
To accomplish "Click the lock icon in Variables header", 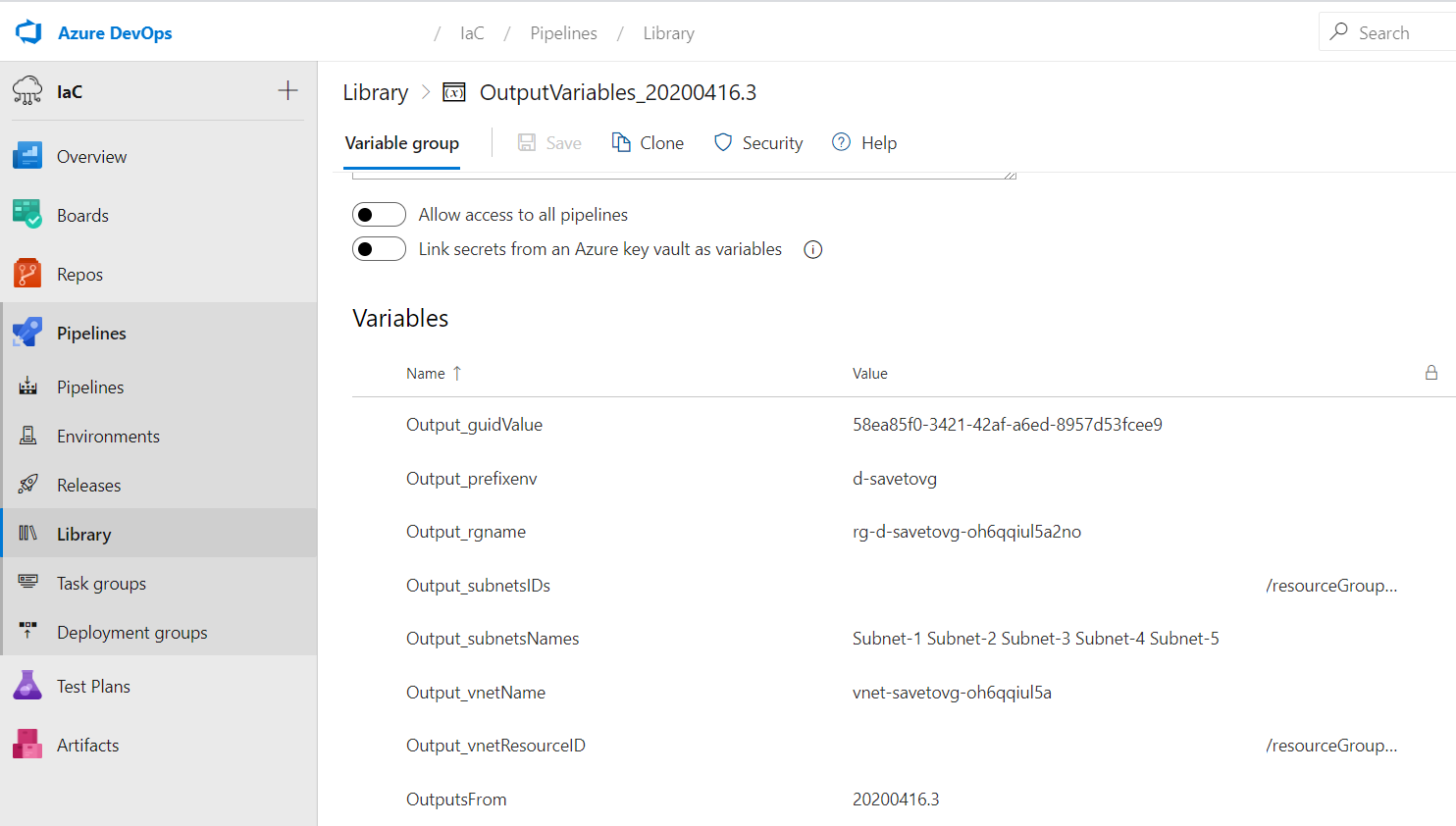I will (1430, 373).
